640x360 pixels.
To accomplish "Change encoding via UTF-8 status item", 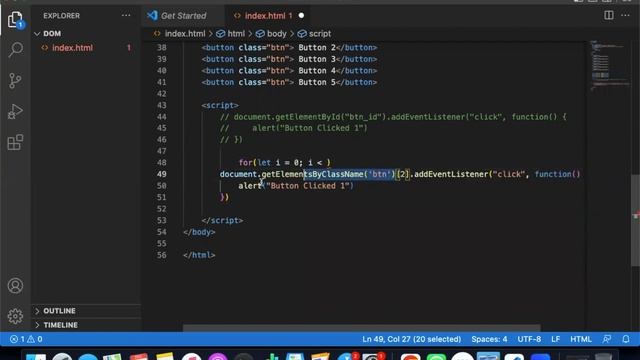I will [x=529, y=339].
